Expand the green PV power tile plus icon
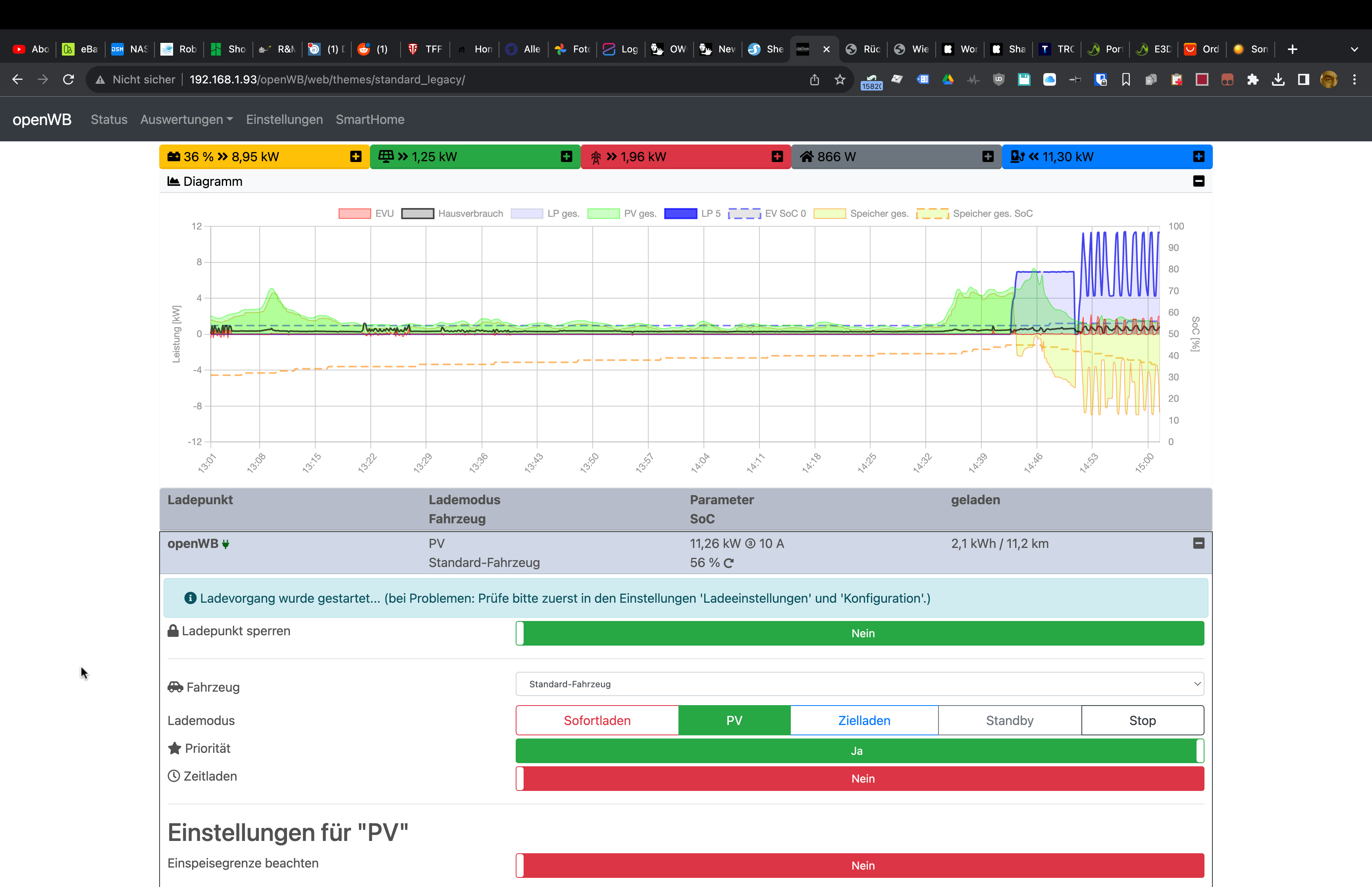This screenshot has height=887, width=1372. tap(567, 157)
